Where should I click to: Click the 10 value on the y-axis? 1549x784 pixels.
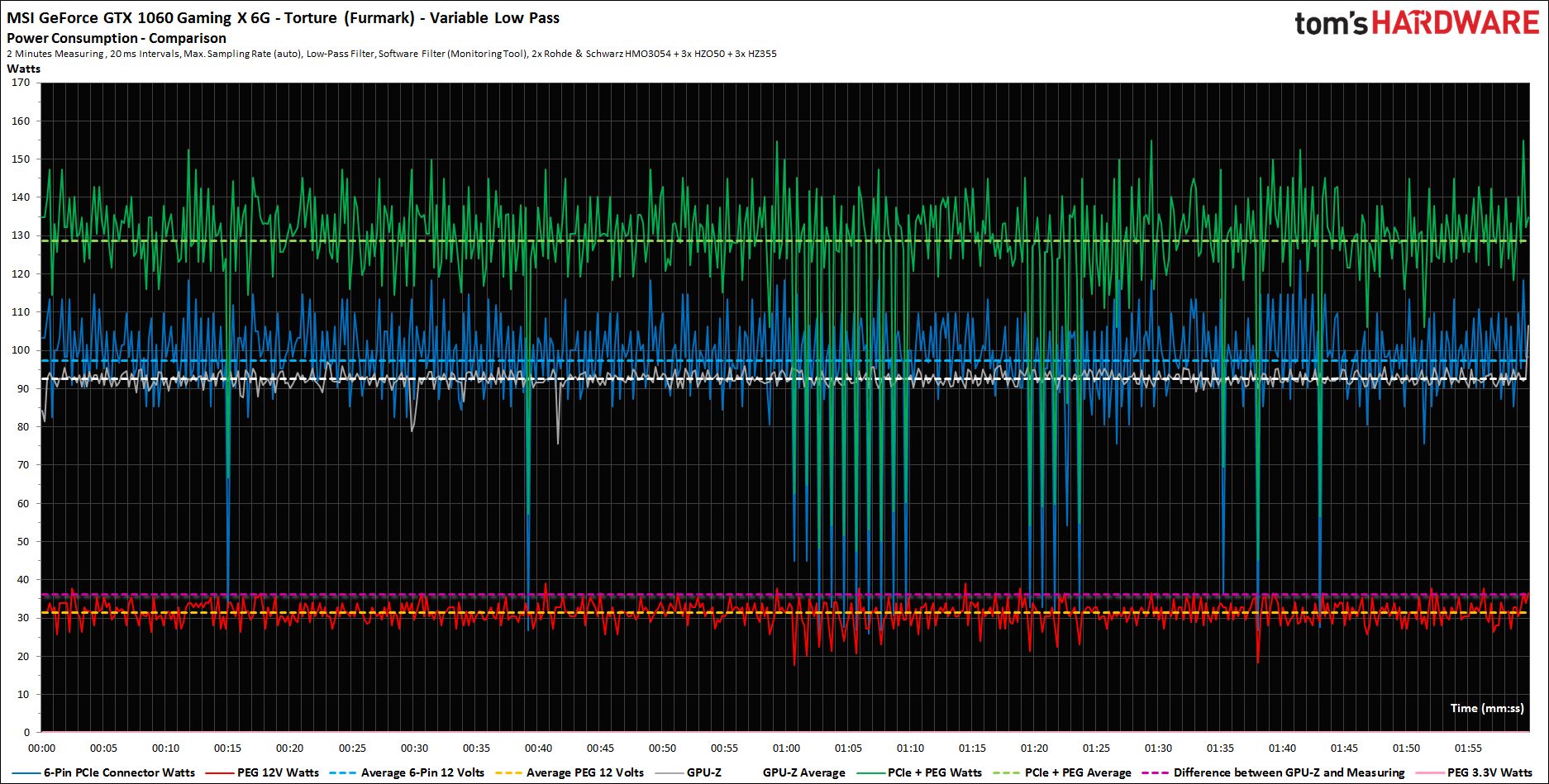tap(23, 695)
